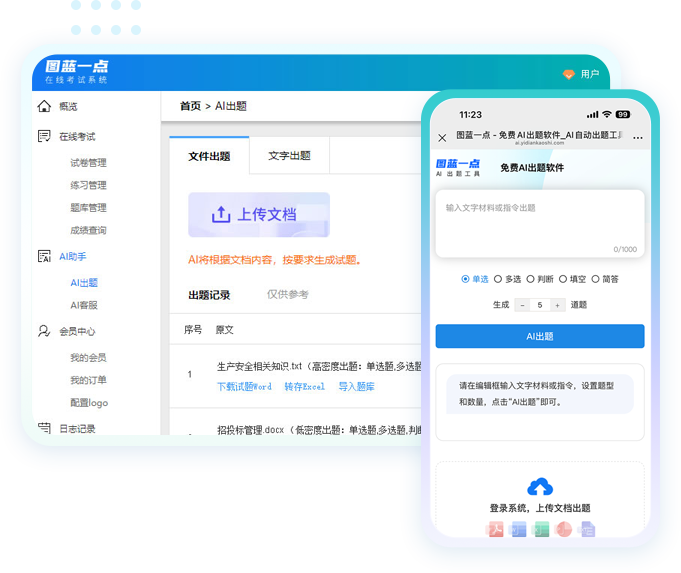The width and height of the screenshot is (681, 573).
Task: Decrease question count with minus button
Action: click(522, 305)
